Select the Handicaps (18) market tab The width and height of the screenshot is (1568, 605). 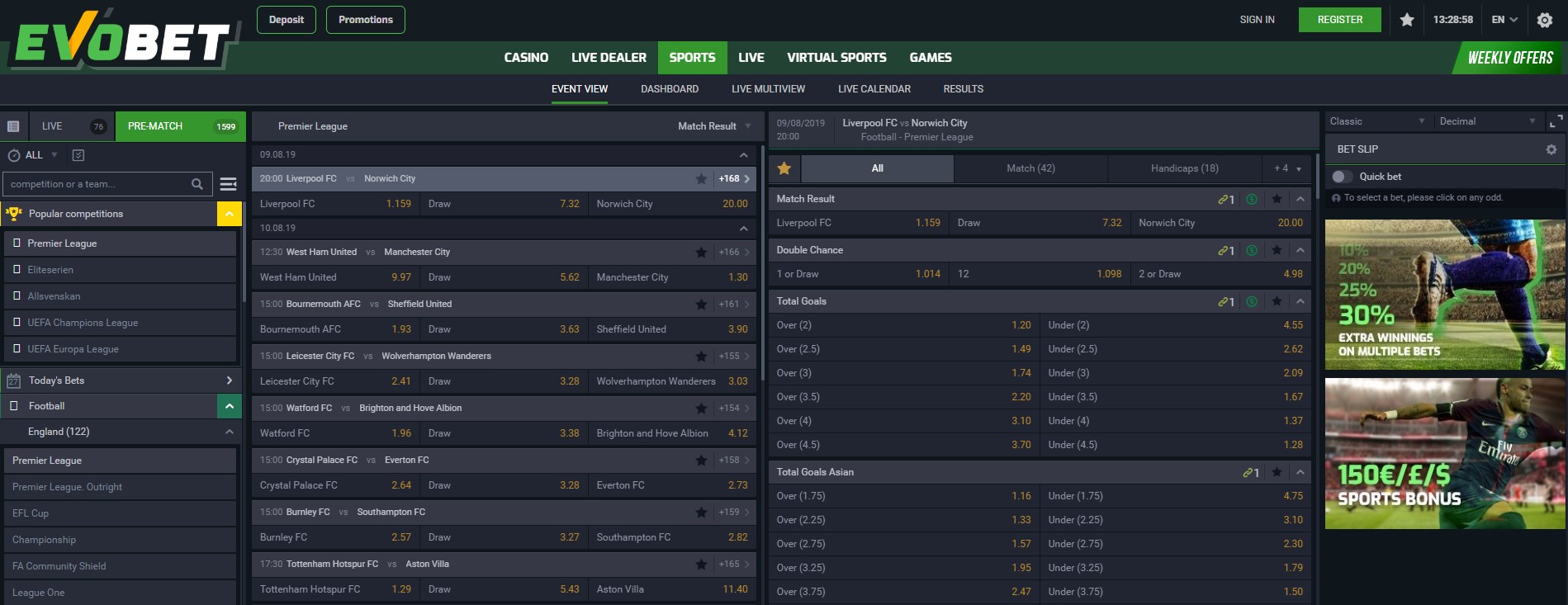[x=1185, y=168]
